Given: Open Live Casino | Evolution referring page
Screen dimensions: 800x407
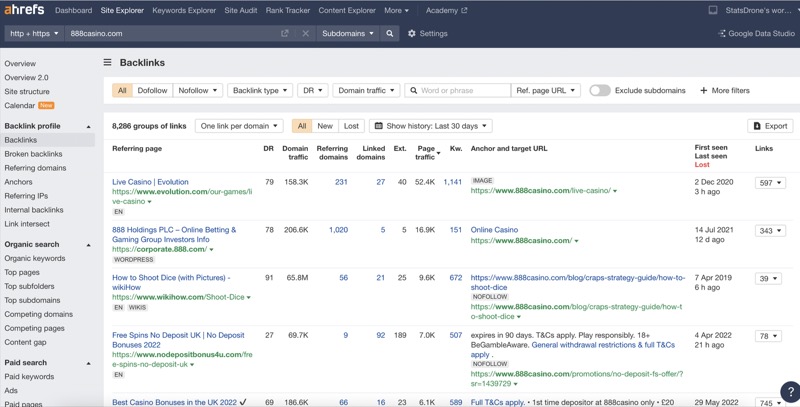Looking at the screenshot, I should 150,182.
